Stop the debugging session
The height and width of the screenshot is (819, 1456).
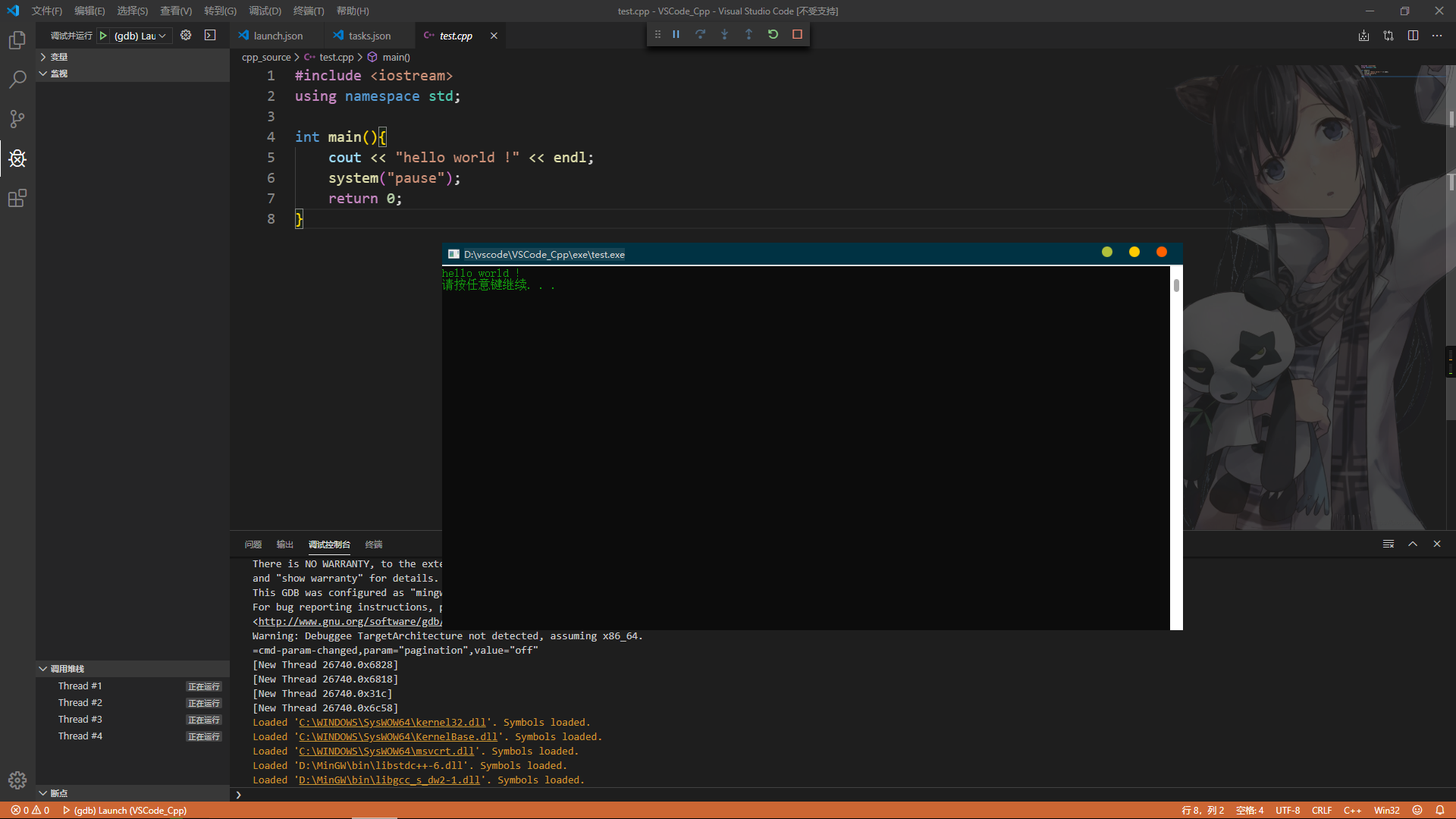(797, 34)
